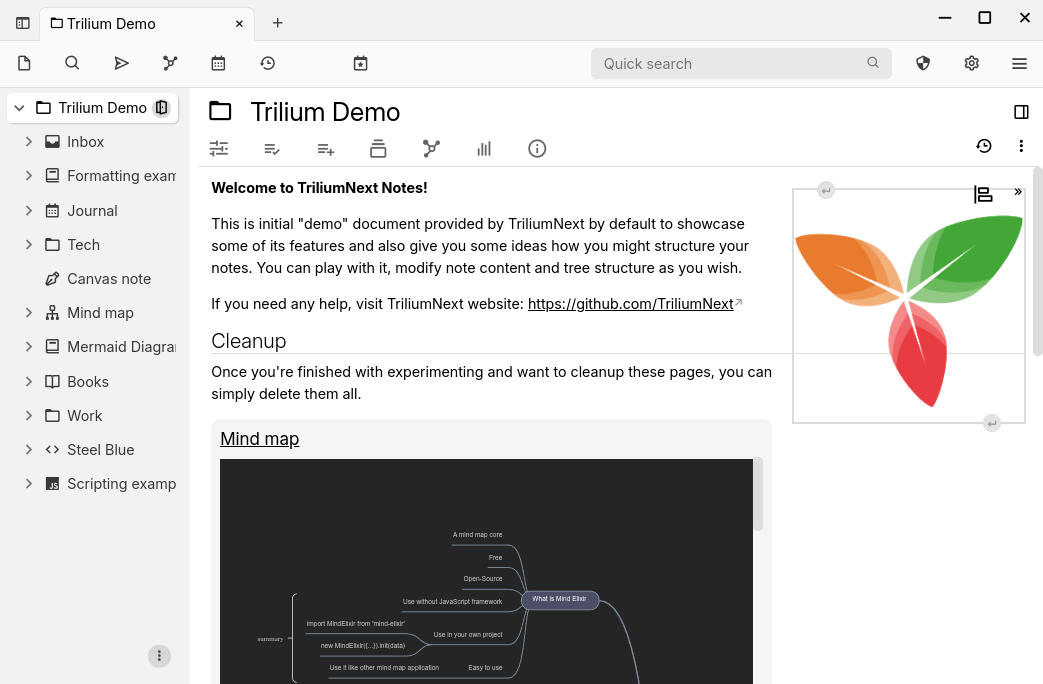Select the Note Paths icon in the ribbon

pyautogui.click(x=378, y=148)
